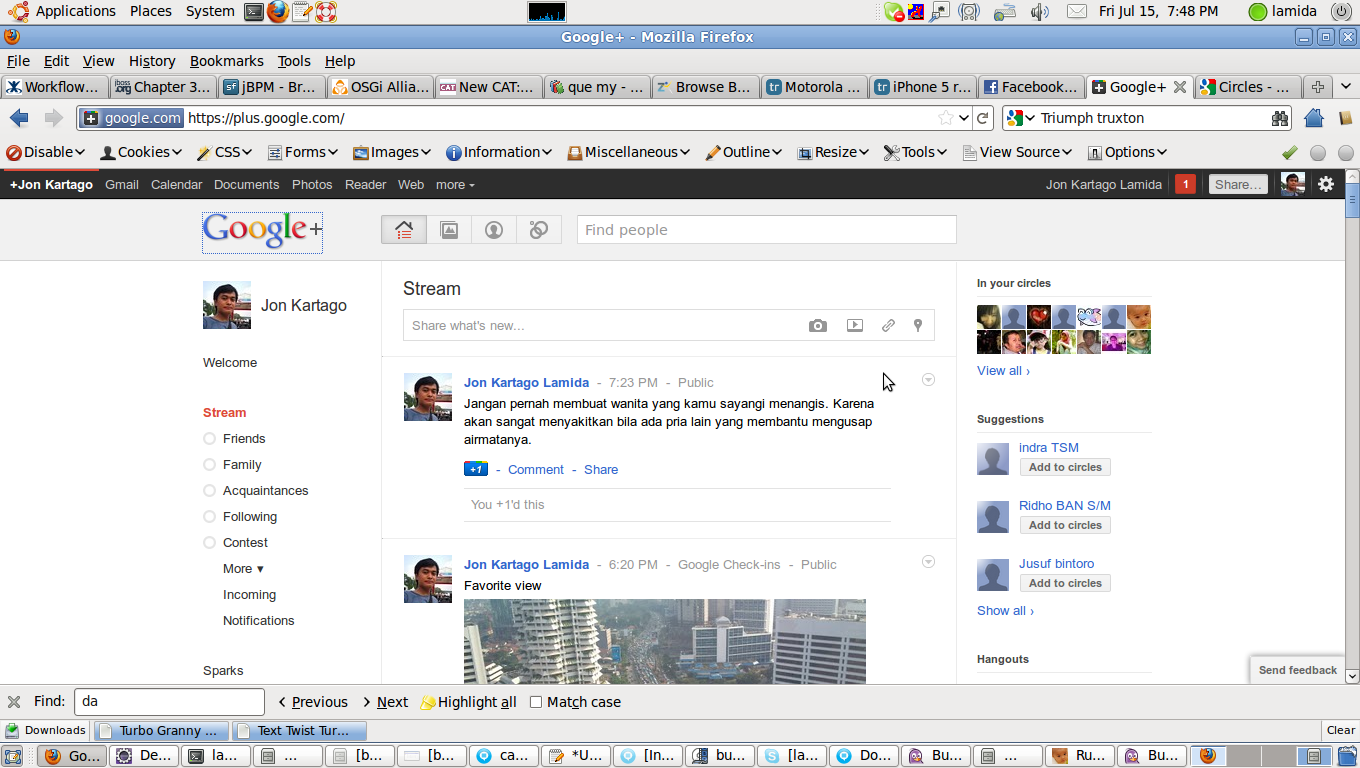Switch to the iPhone 5 tab
This screenshot has width=1360, height=768.
point(922,87)
